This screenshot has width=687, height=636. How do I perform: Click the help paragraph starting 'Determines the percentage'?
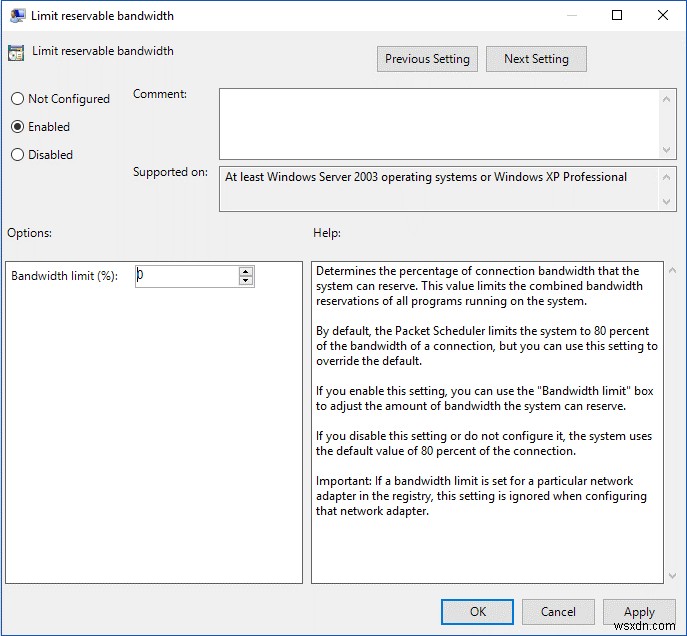pyautogui.click(x=479, y=286)
